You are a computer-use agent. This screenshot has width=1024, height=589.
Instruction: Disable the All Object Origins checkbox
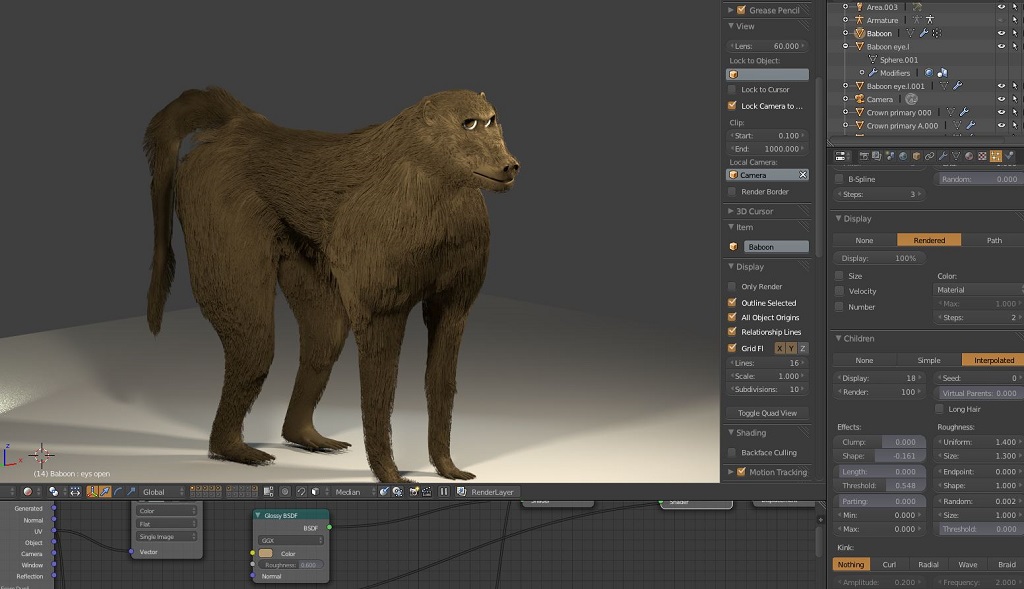click(732, 317)
